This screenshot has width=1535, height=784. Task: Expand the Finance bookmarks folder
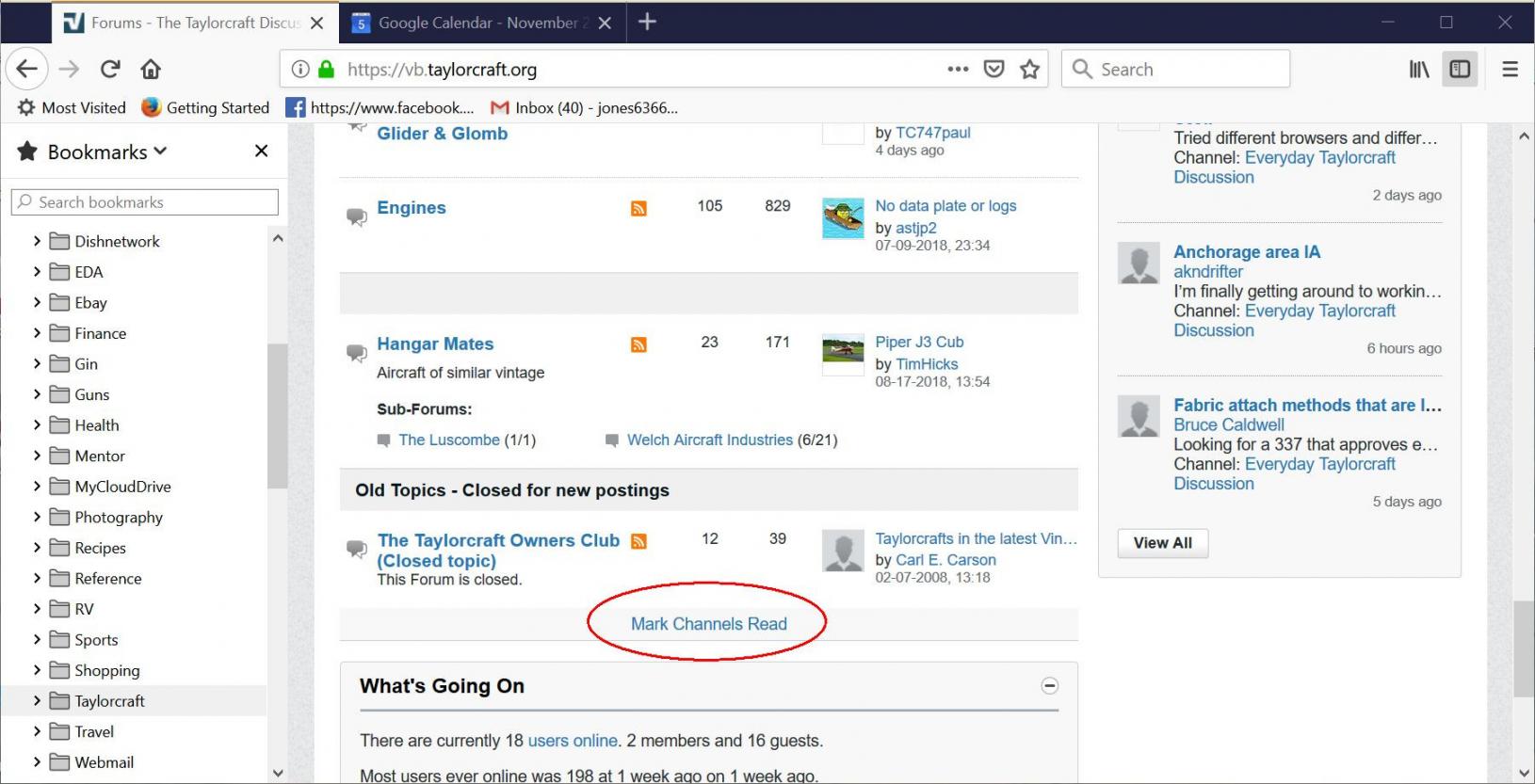coord(37,333)
